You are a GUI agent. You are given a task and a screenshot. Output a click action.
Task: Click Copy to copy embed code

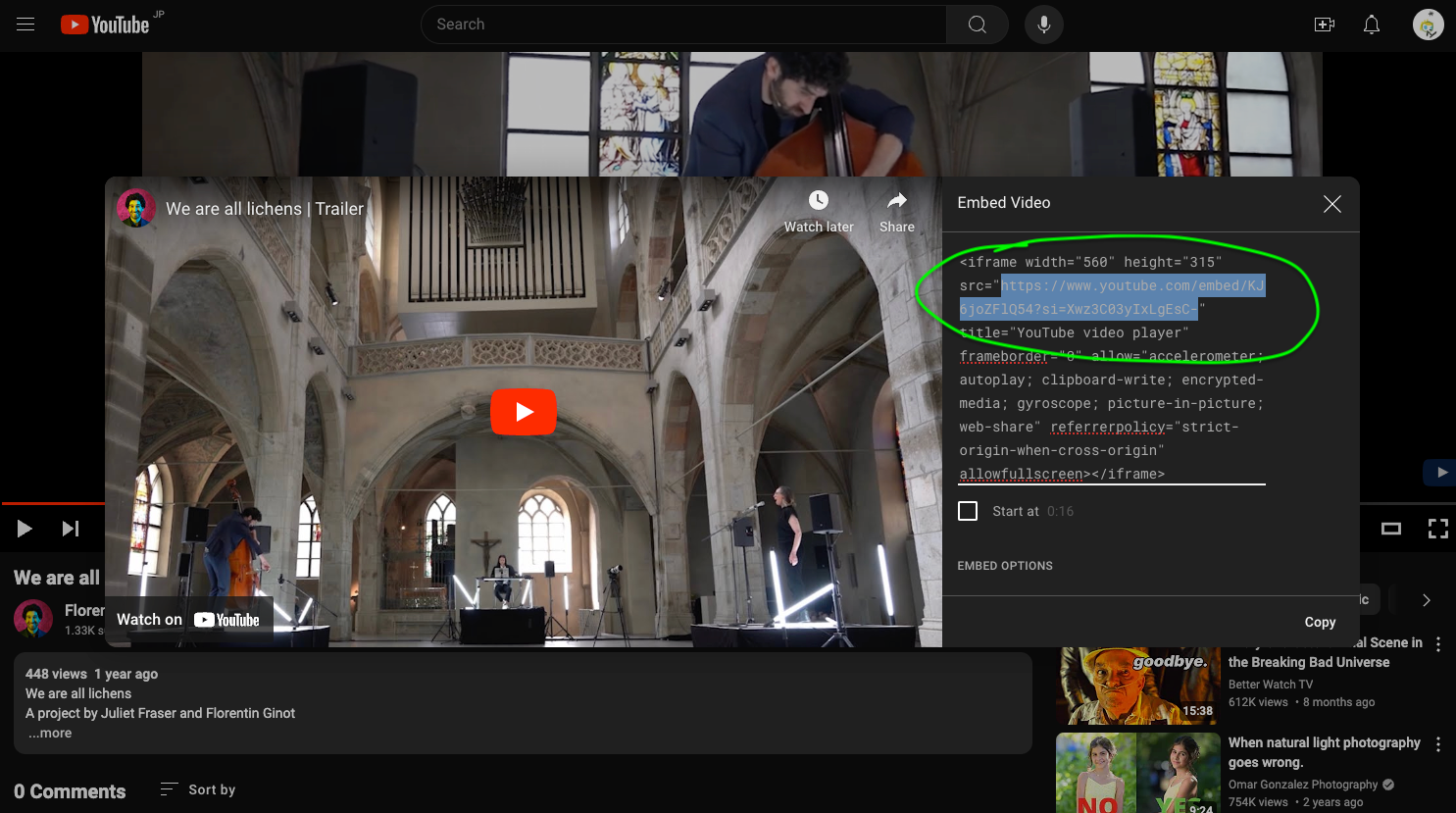click(1320, 622)
